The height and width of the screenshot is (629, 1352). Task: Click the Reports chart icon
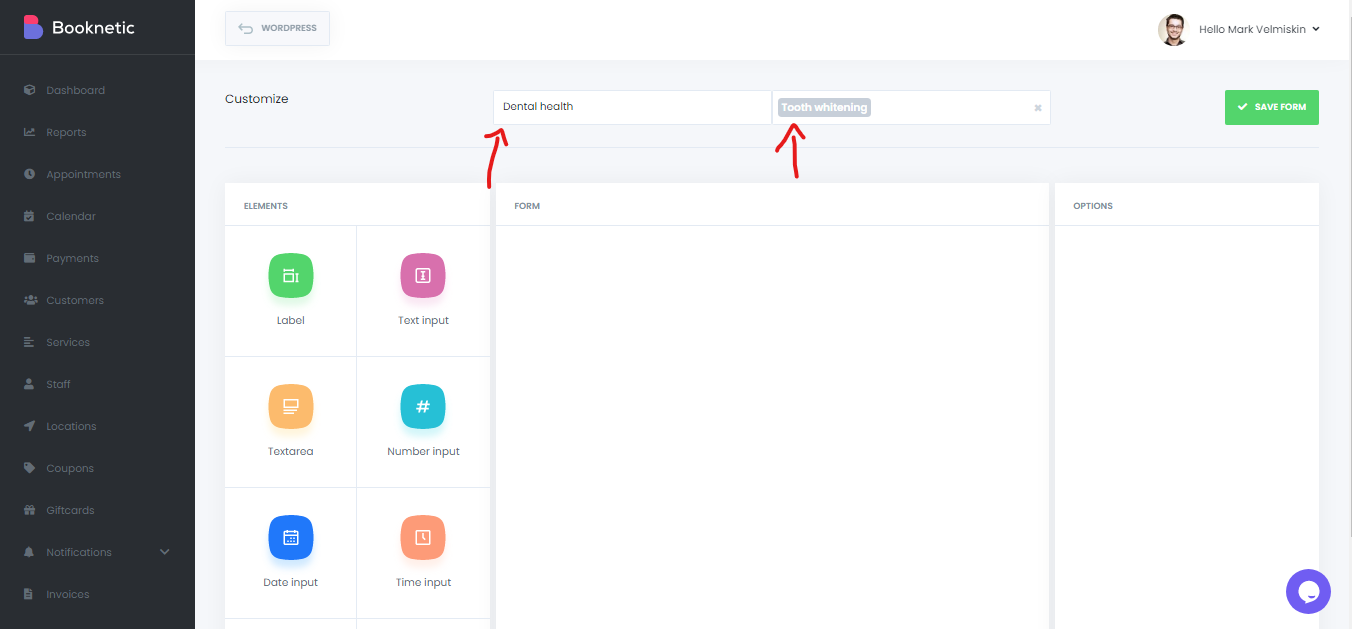29,132
